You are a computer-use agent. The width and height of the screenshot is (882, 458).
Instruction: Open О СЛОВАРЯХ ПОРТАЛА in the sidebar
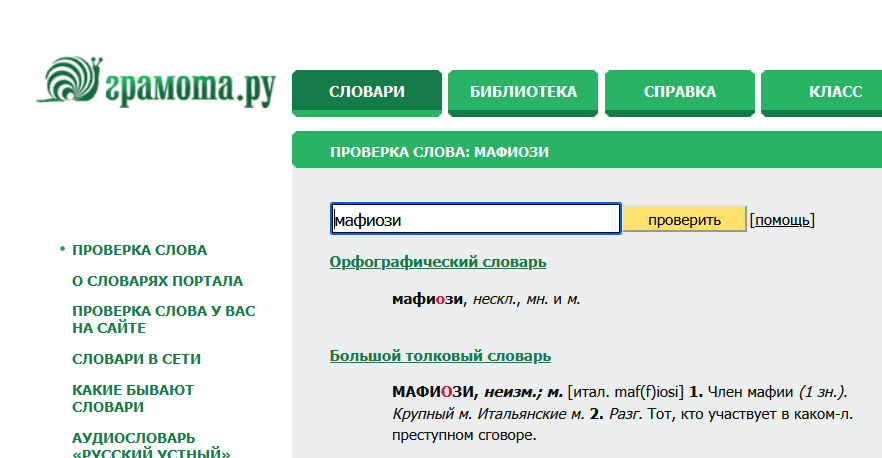click(157, 281)
